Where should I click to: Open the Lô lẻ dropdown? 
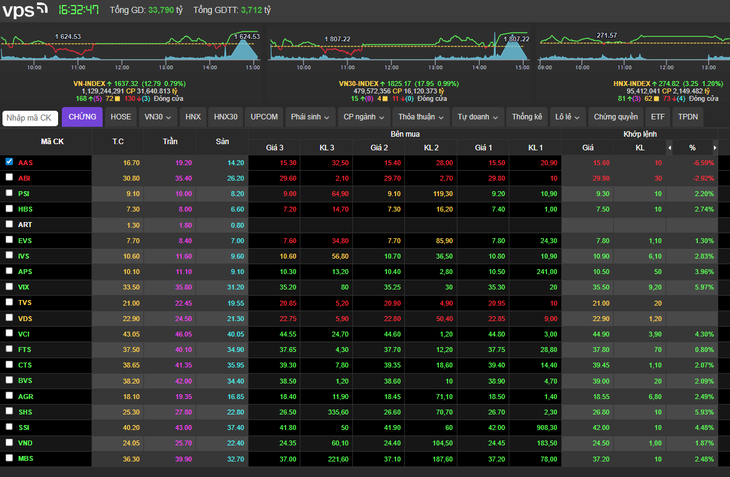567,117
